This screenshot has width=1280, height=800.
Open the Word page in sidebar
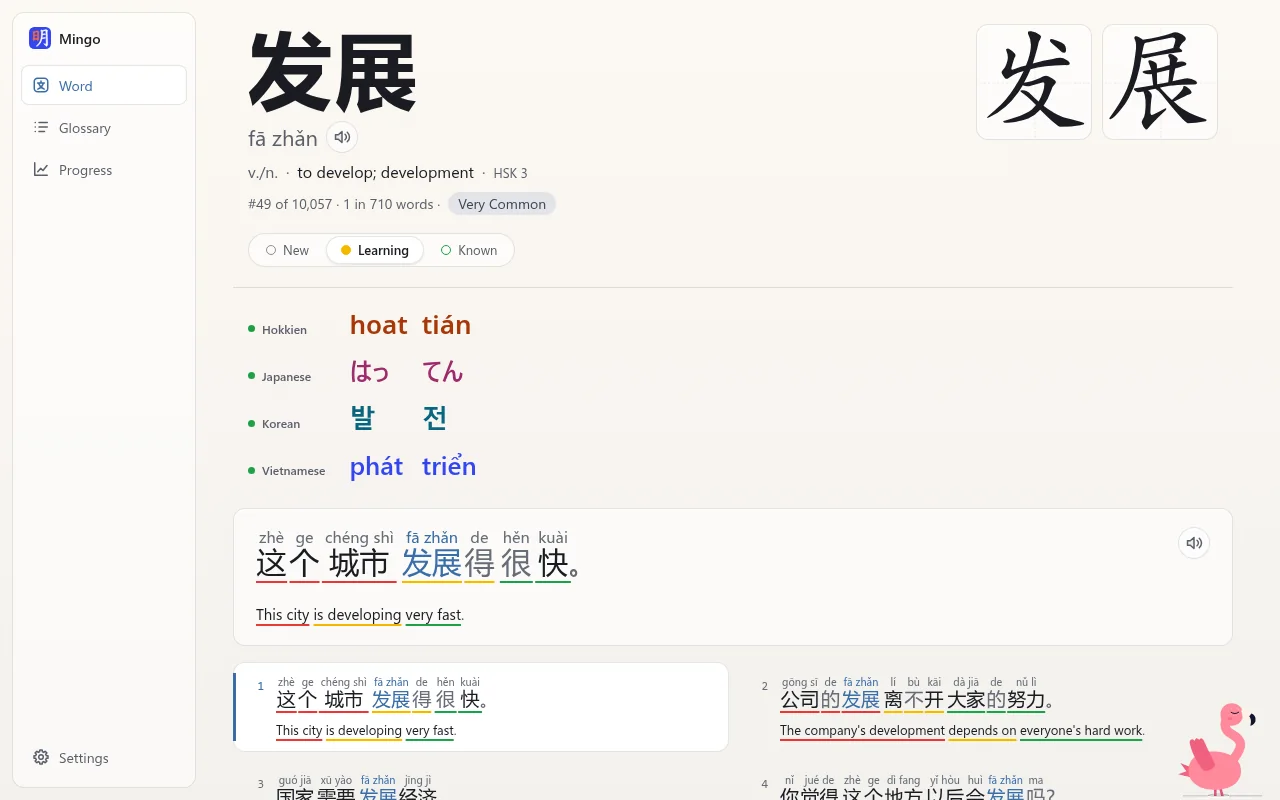point(104,85)
